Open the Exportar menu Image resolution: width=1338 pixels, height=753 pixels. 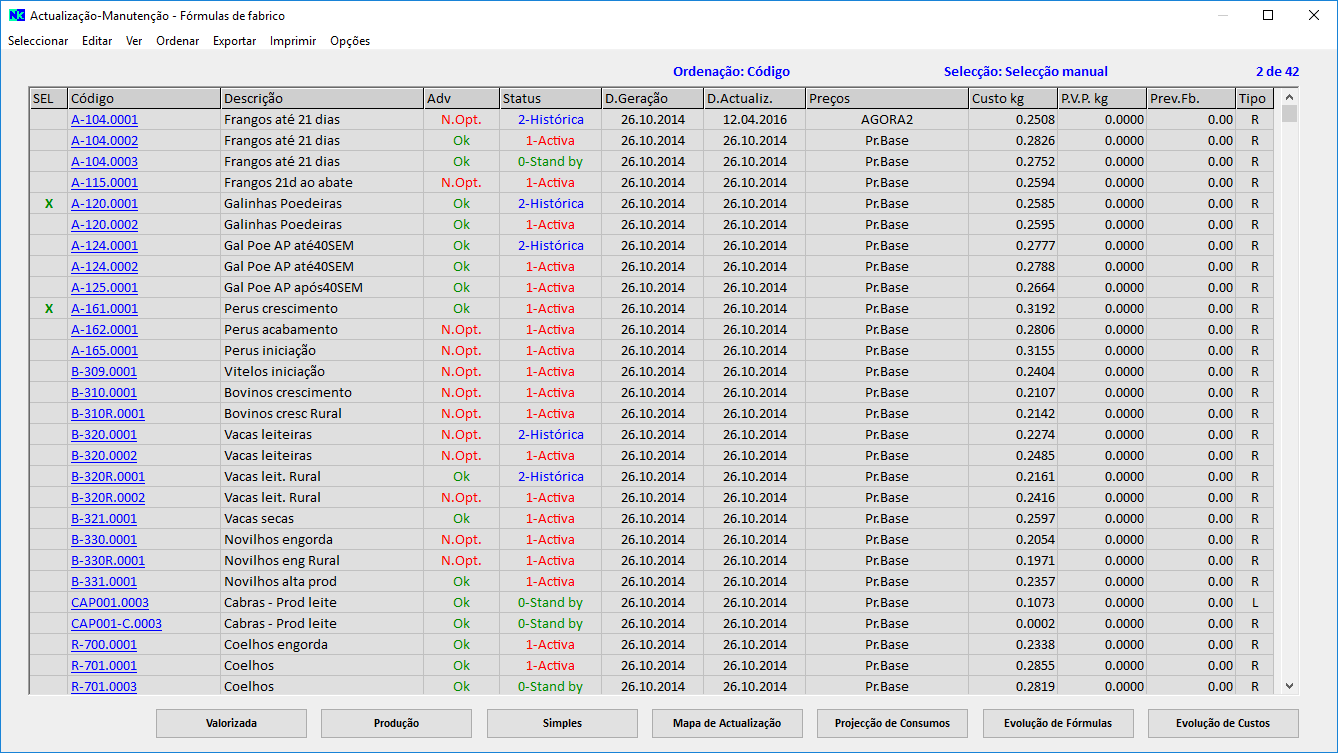coord(234,41)
